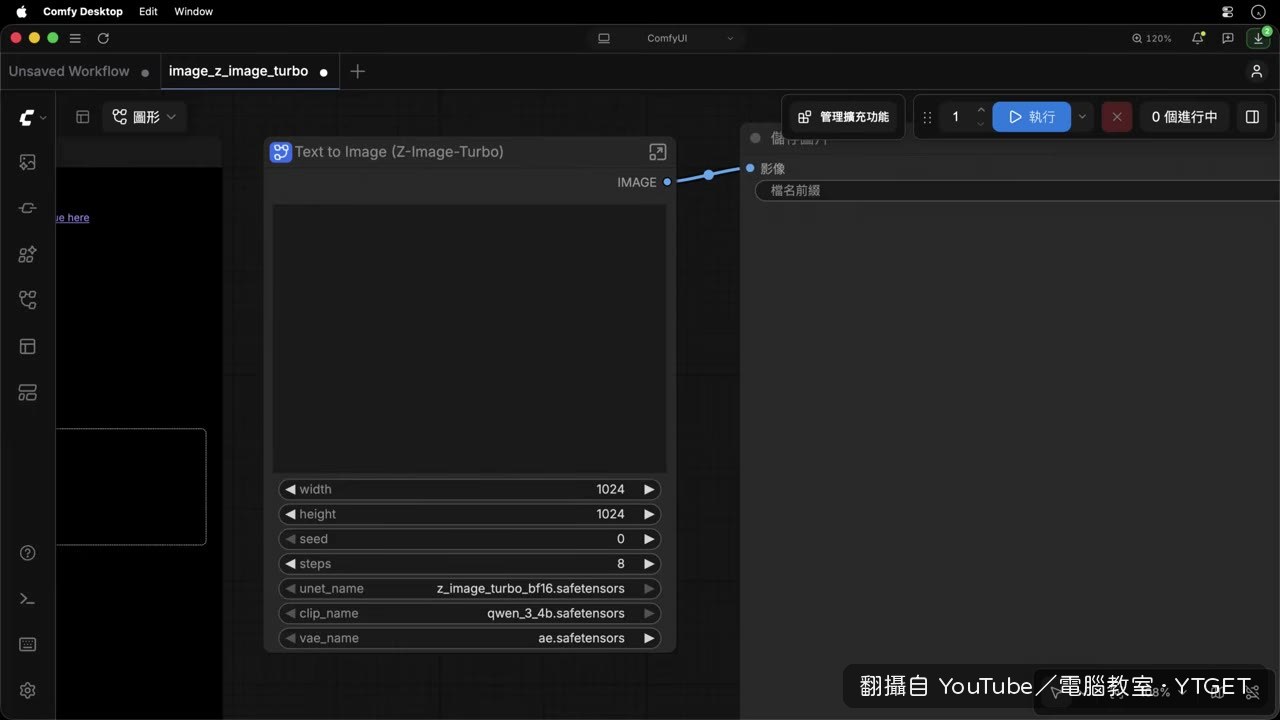Image resolution: width=1280 pixels, height=720 pixels.
Task: Open the downloads icon with badge 2
Action: 1258,38
